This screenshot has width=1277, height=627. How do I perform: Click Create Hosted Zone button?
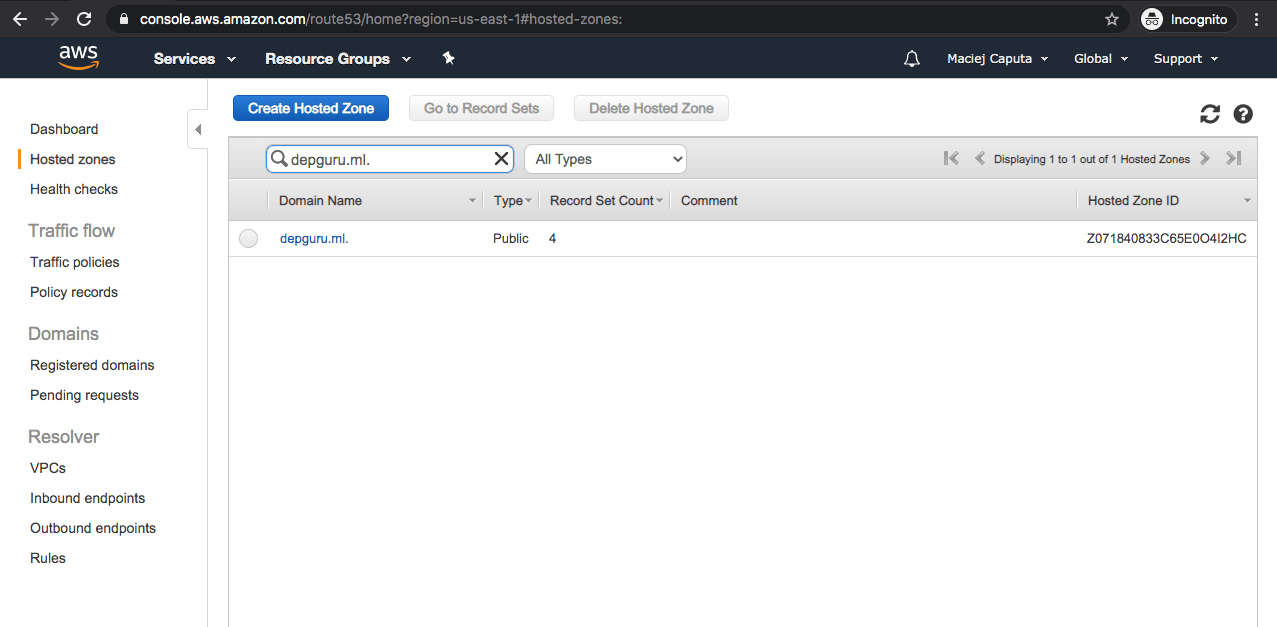point(311,108)
